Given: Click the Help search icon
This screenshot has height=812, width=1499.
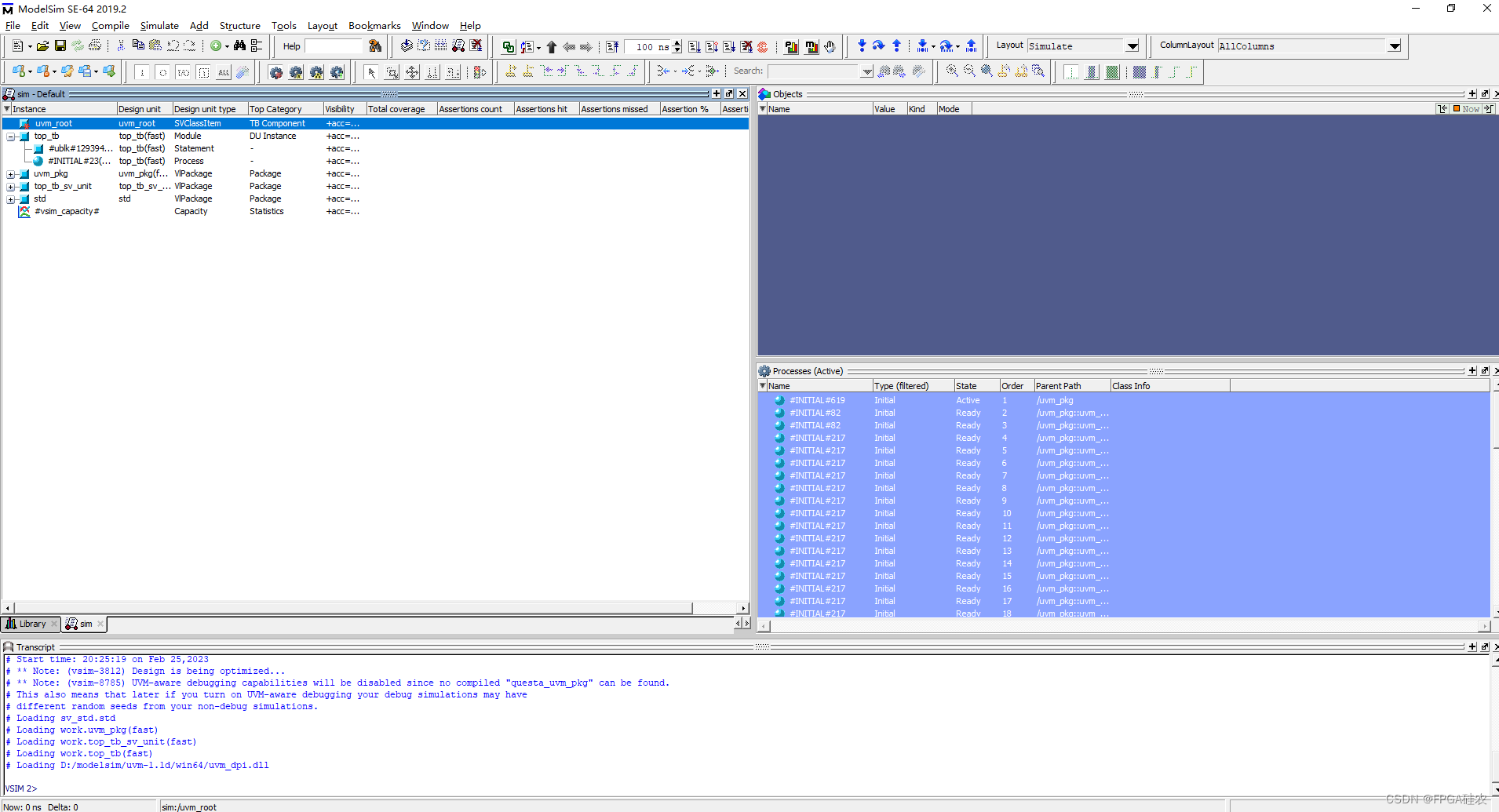Looking at the screenshot, I should coord(375,46).
